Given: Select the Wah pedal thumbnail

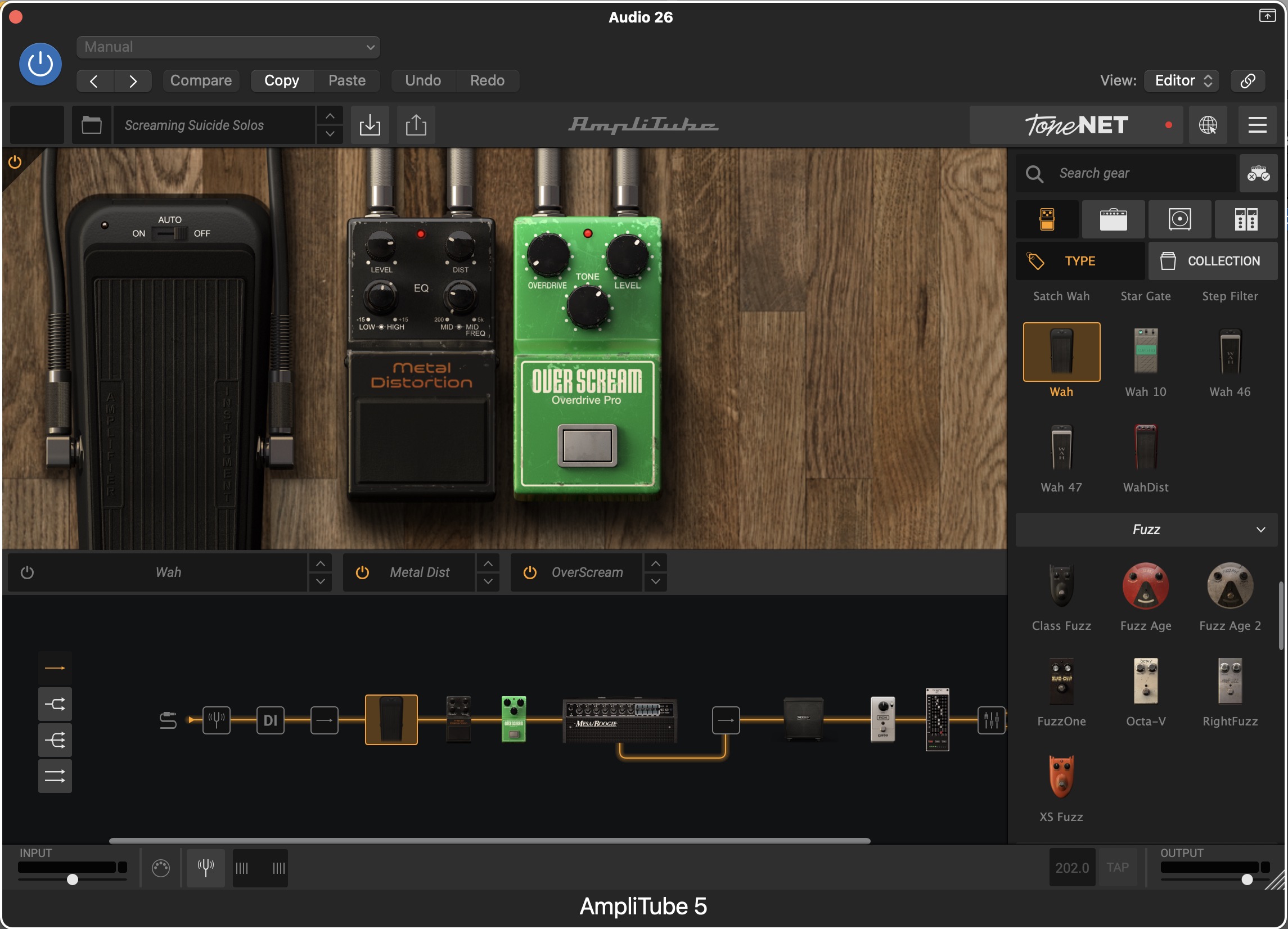Looking at the screenshot, I should click(1061, 352).
